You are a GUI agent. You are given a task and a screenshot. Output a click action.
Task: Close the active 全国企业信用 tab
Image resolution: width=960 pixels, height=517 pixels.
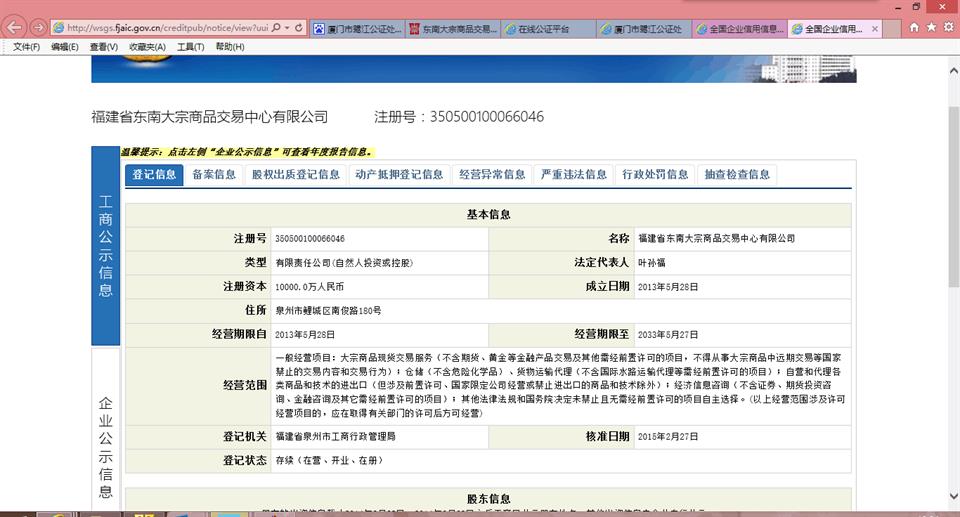click(x=875, y=29)
